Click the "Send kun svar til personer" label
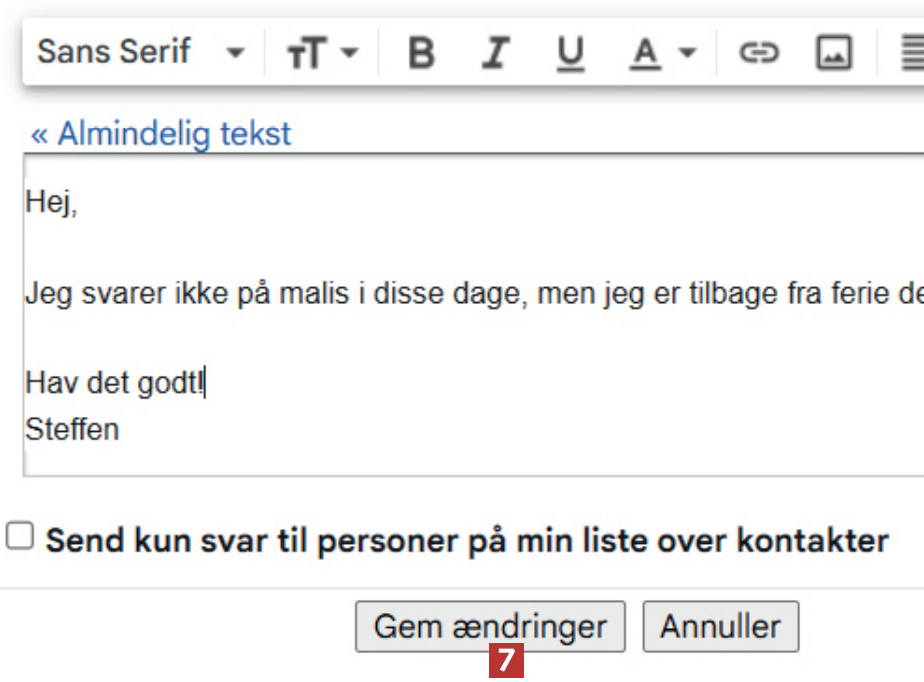The width and height of the screenshot is (924, 682). tap(467, 541)
